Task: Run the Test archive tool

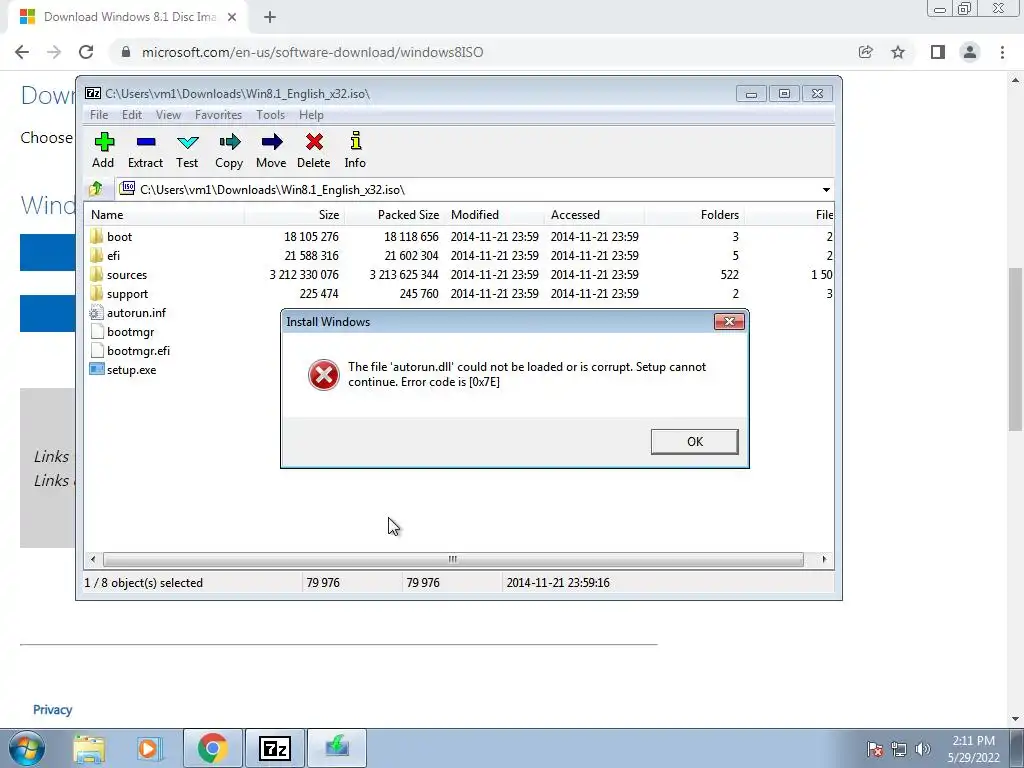Action: (x=187, y=150)
